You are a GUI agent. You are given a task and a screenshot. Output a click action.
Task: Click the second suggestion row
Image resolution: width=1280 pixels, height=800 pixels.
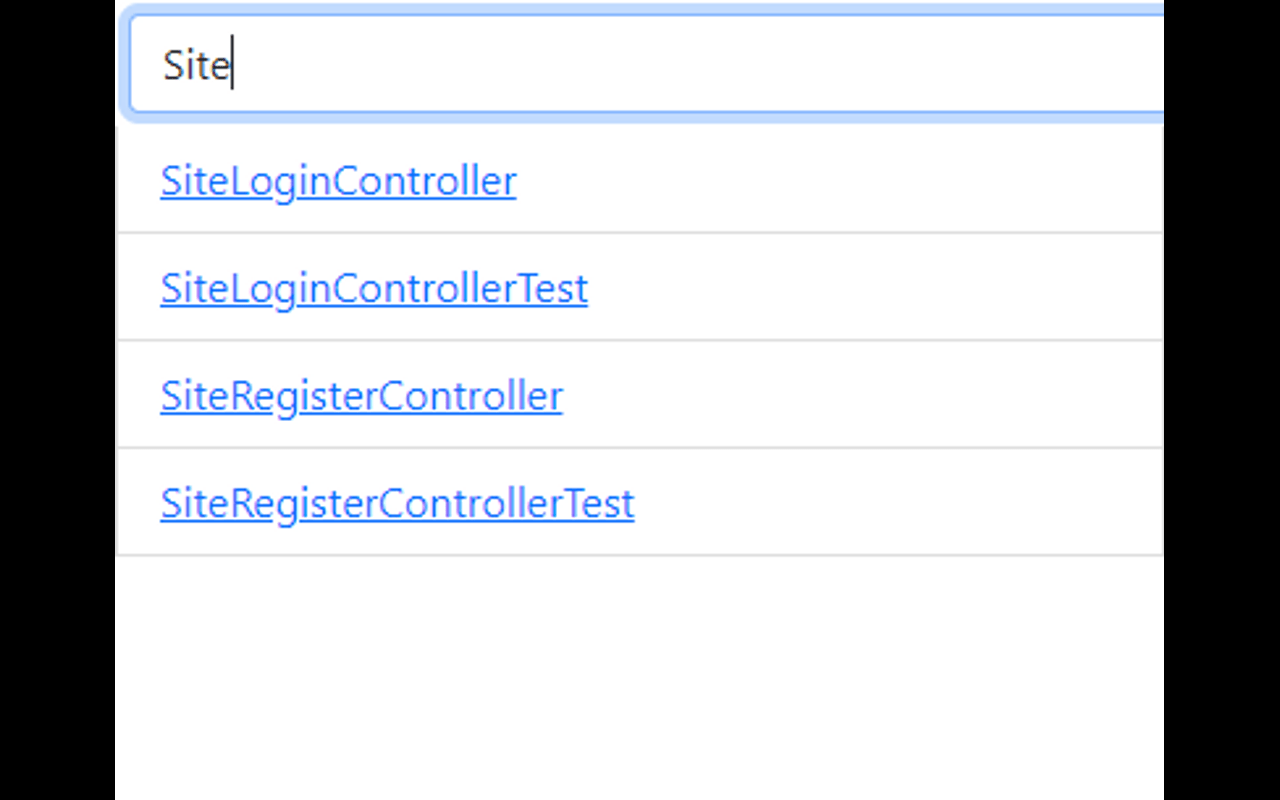[640, 288]
